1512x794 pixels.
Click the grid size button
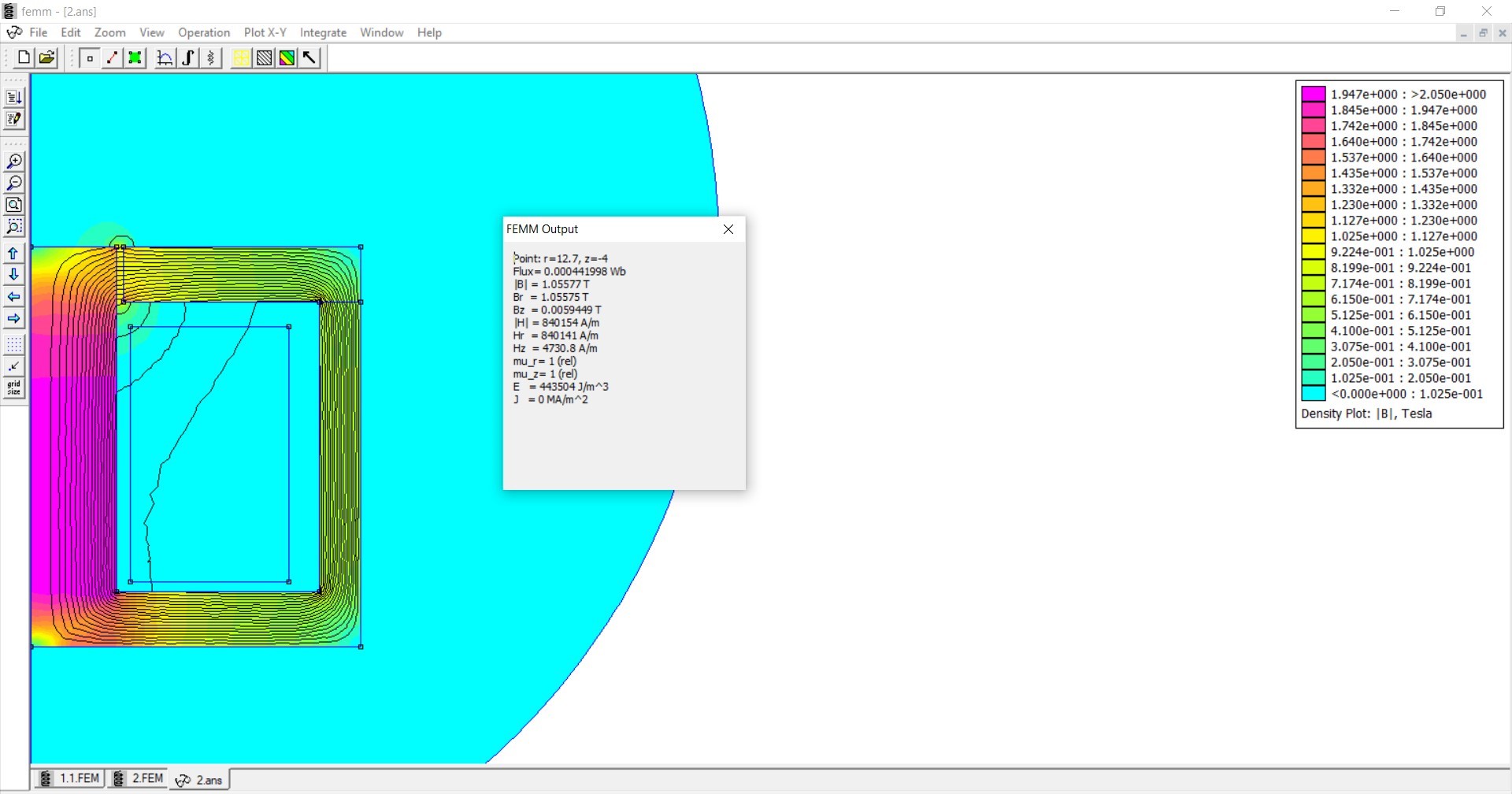14,388
